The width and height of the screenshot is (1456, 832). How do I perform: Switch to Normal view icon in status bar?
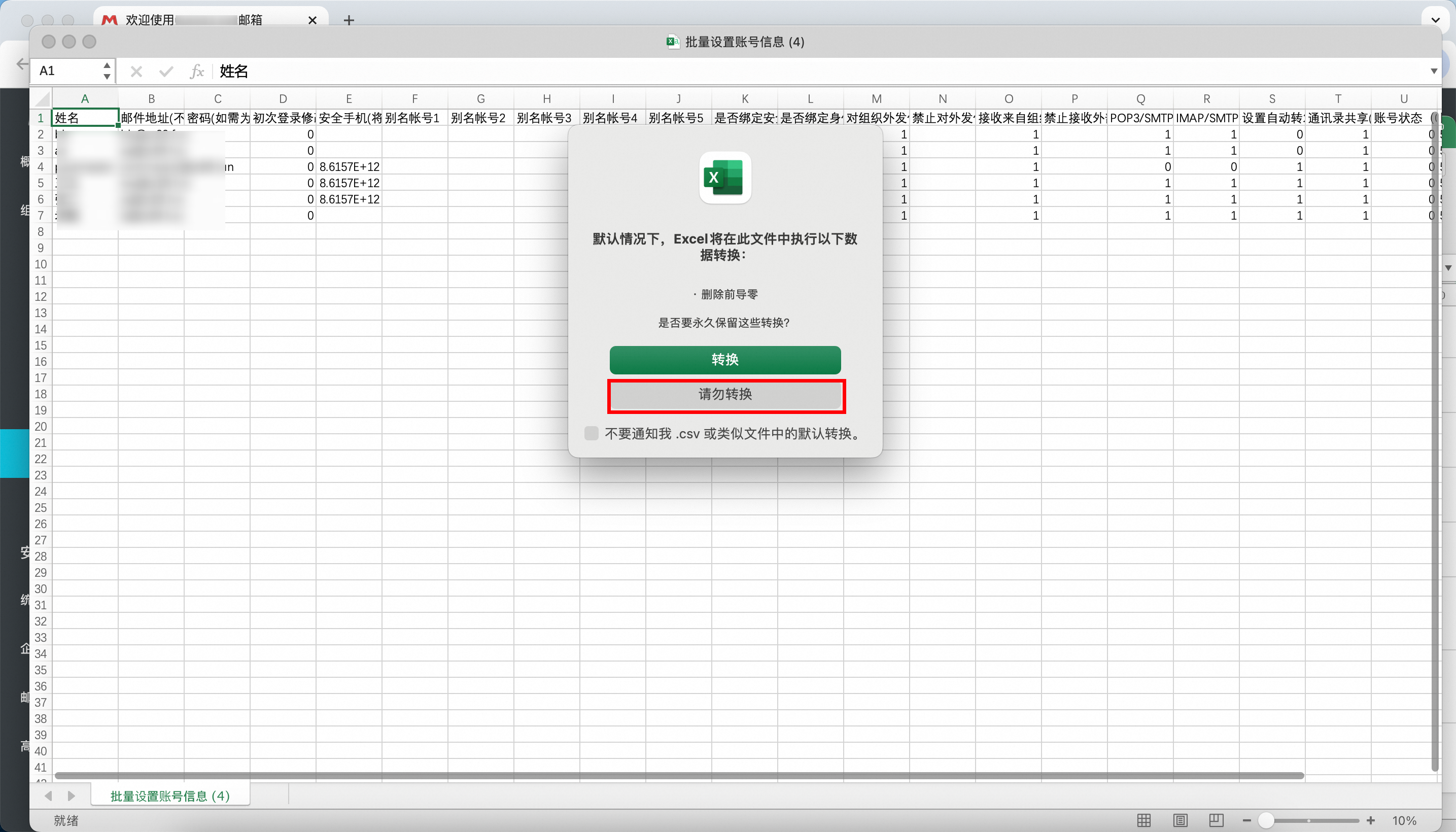click(x=1143, y=820)
